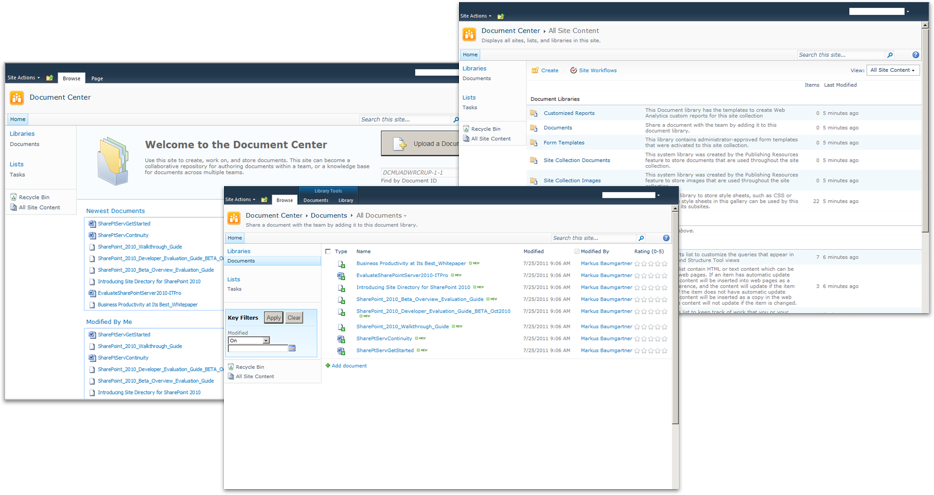
Task: Click Navigate Up icon in Document Center home window
Action: click(49, 78)
